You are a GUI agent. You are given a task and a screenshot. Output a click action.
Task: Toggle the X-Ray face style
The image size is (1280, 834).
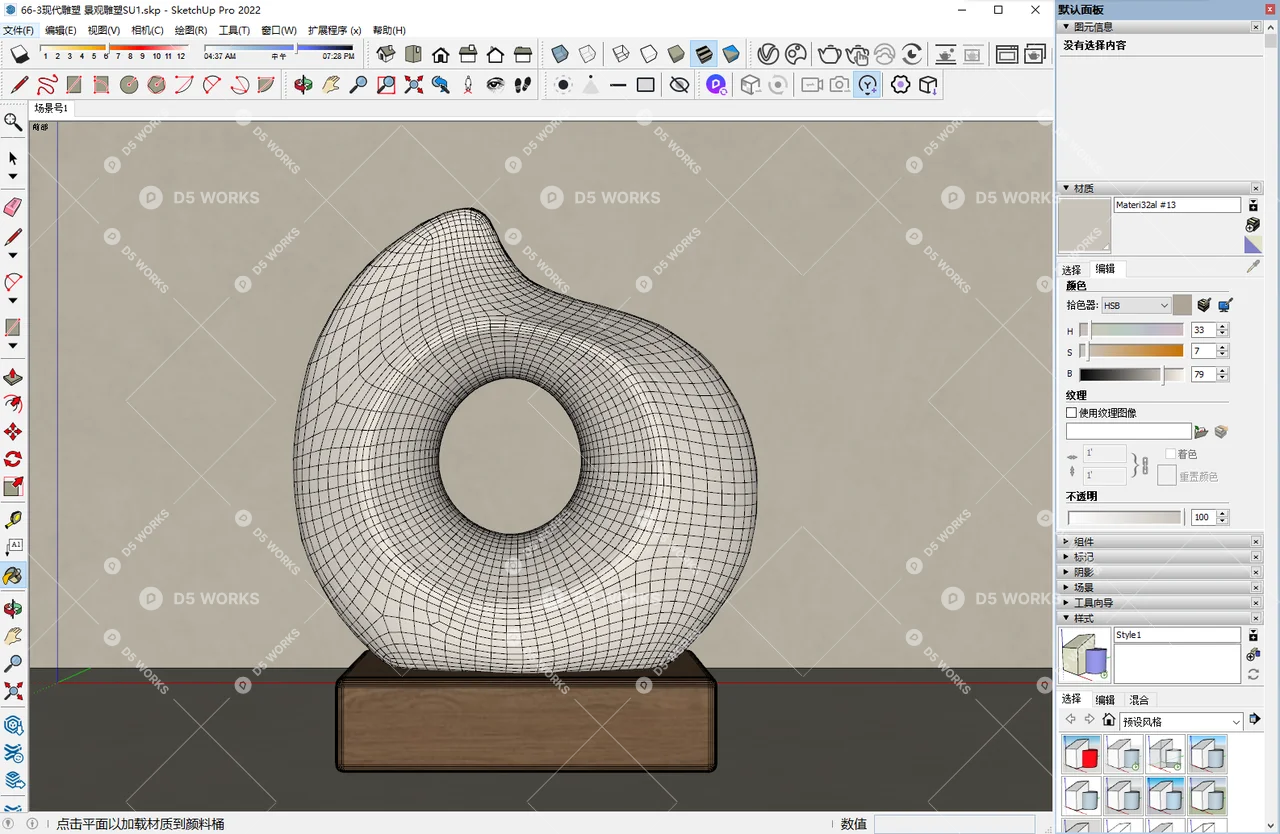coord(560,54)
